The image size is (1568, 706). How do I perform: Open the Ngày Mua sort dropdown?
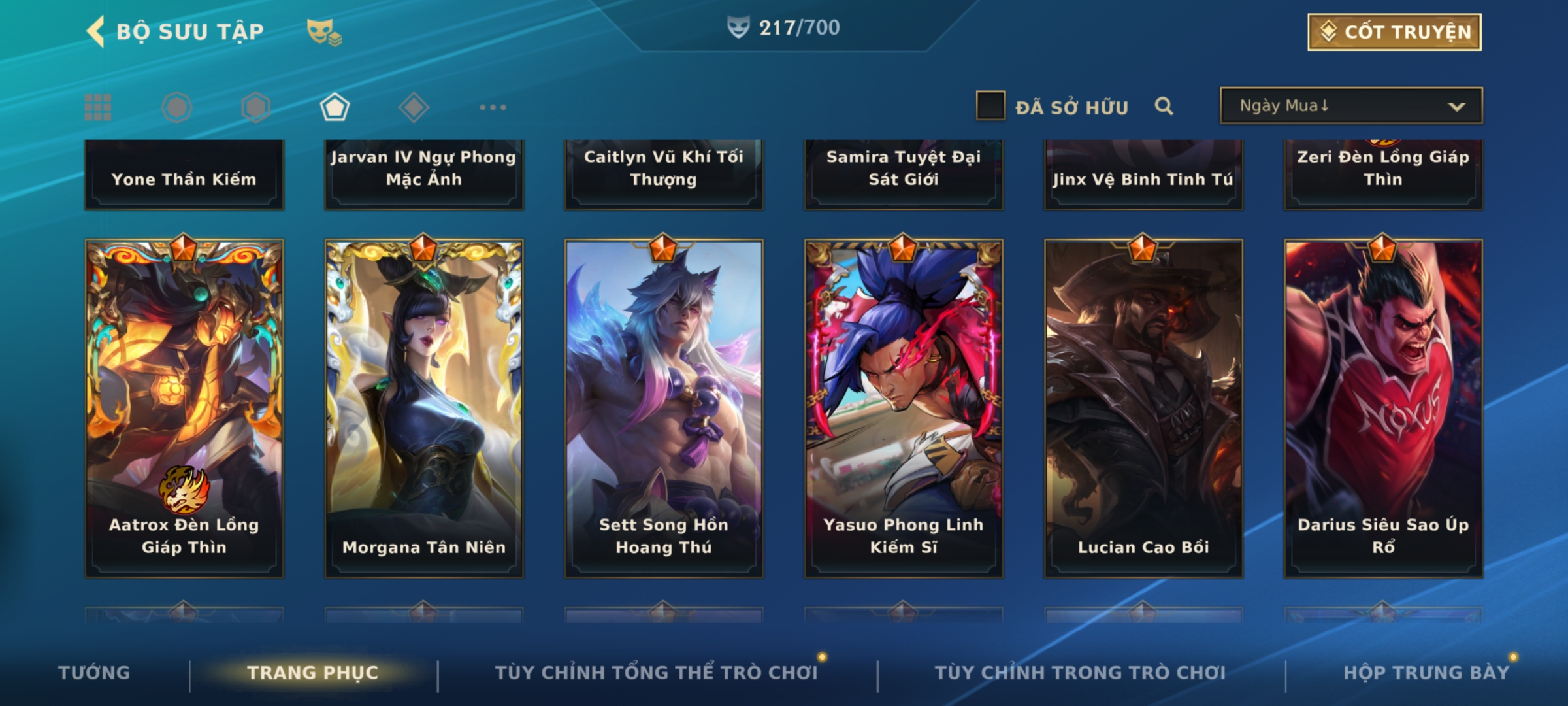point(1351,106)
